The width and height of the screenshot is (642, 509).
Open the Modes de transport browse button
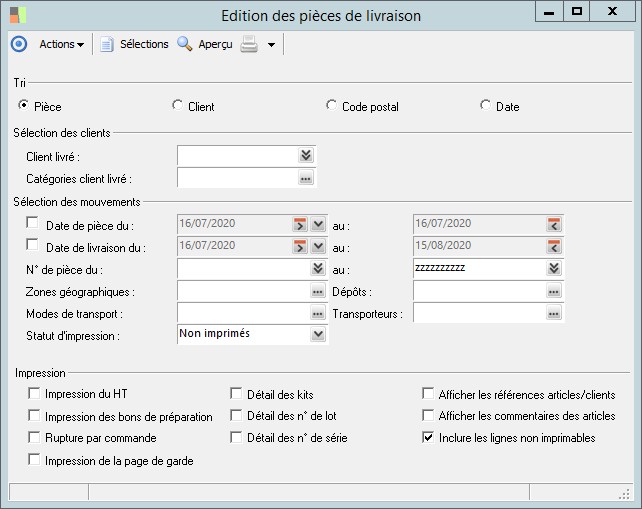[x=318, y=314]
